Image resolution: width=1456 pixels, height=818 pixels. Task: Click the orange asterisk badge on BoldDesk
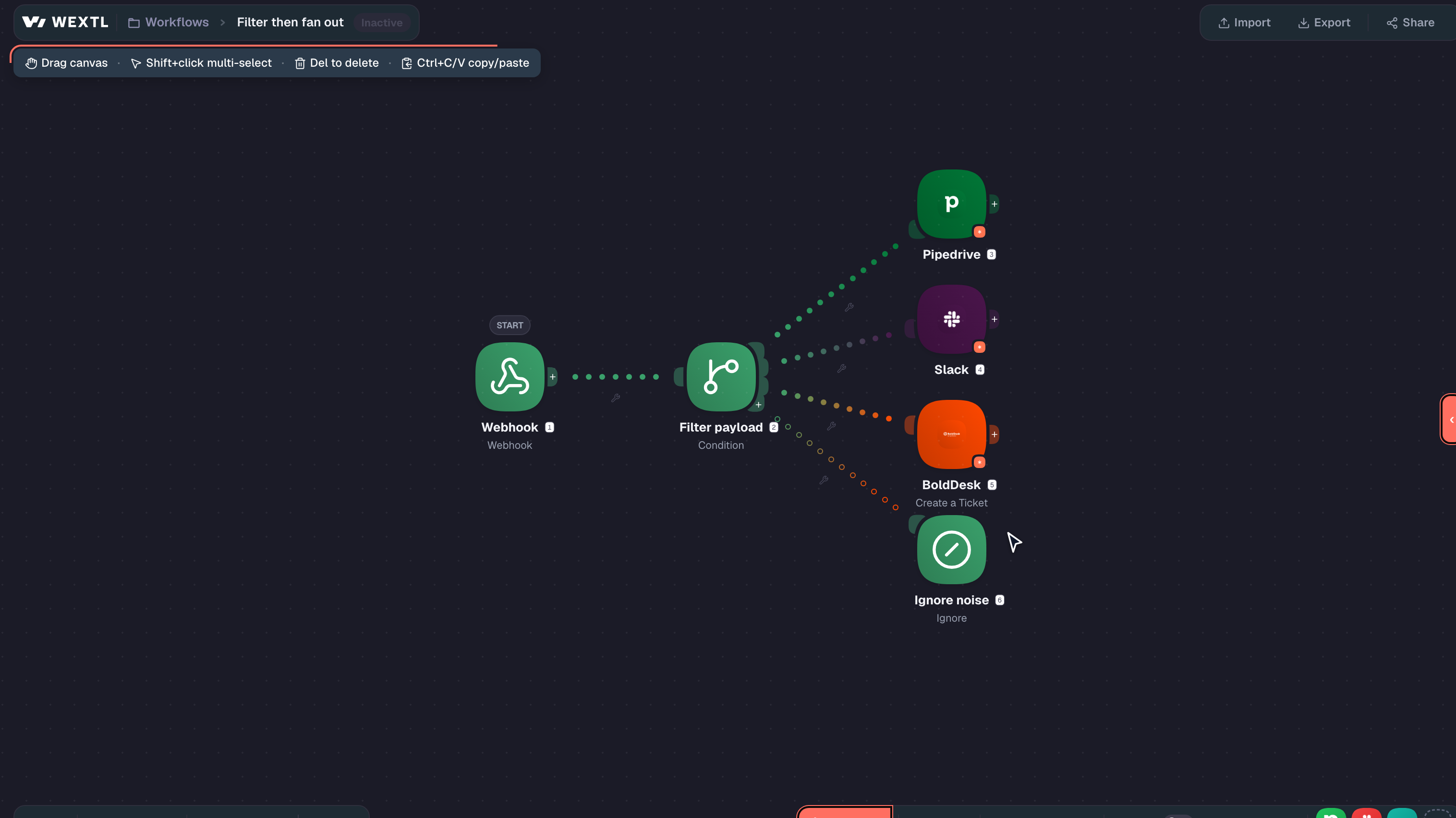[x=980, y=462]
